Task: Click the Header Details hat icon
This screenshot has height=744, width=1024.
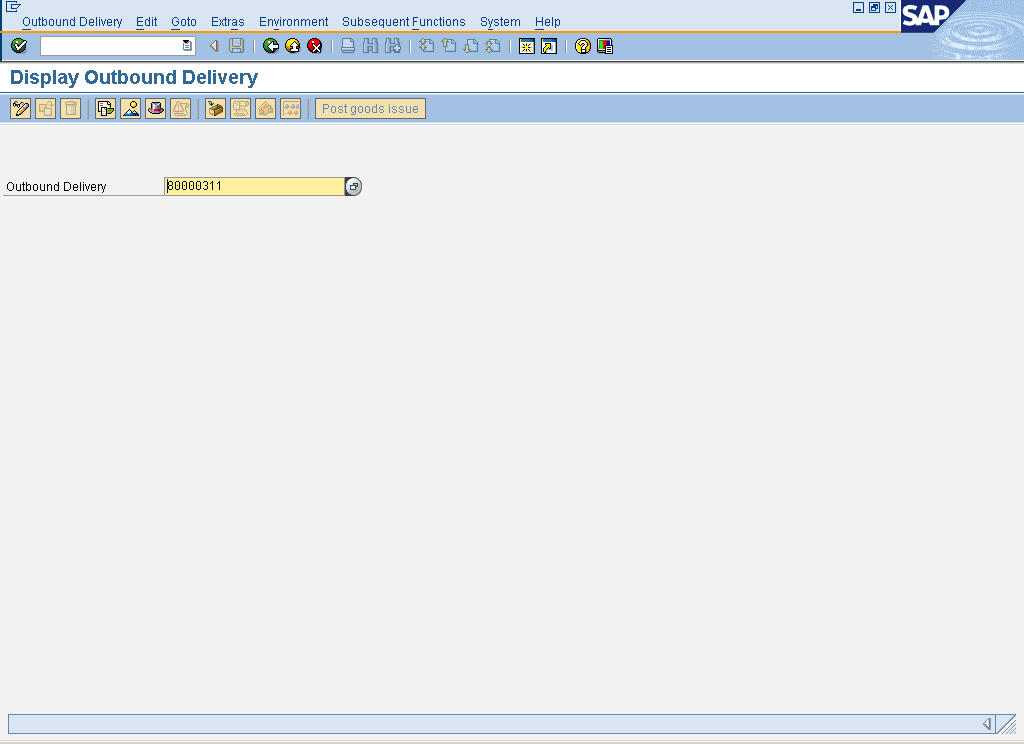Action: coord(155,108)
